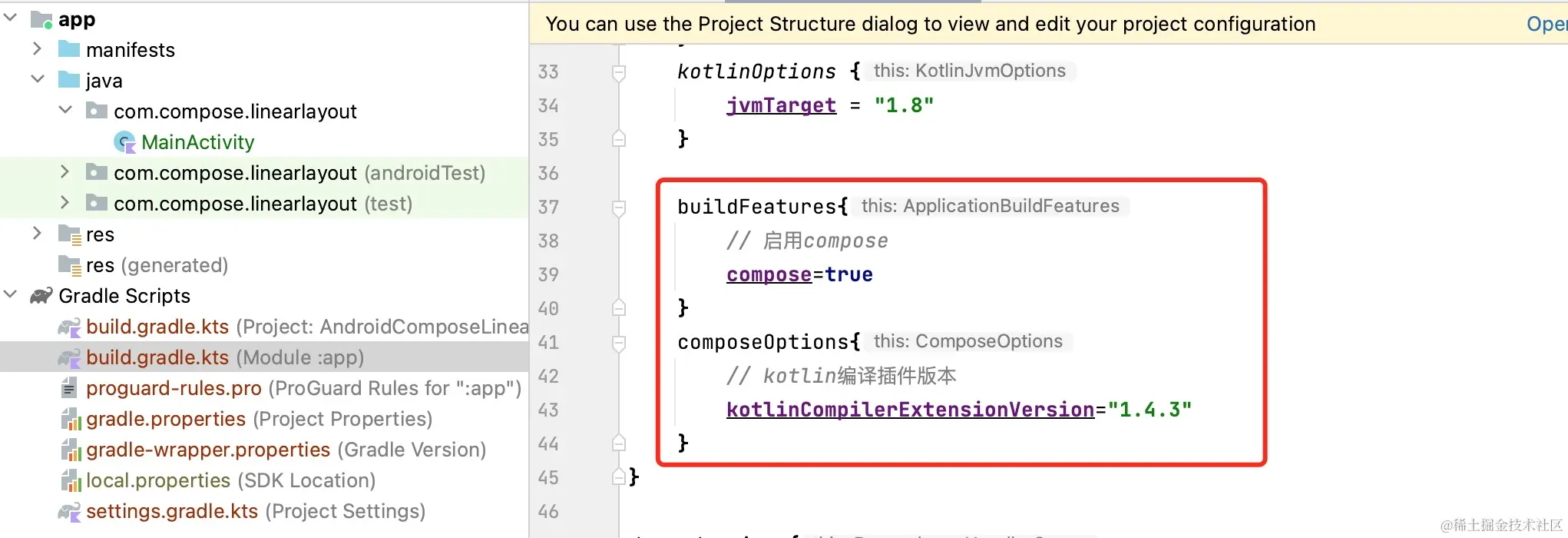Screen dimensions: 1568x538
Task: Click the app module folder icon
Action: 41,19
